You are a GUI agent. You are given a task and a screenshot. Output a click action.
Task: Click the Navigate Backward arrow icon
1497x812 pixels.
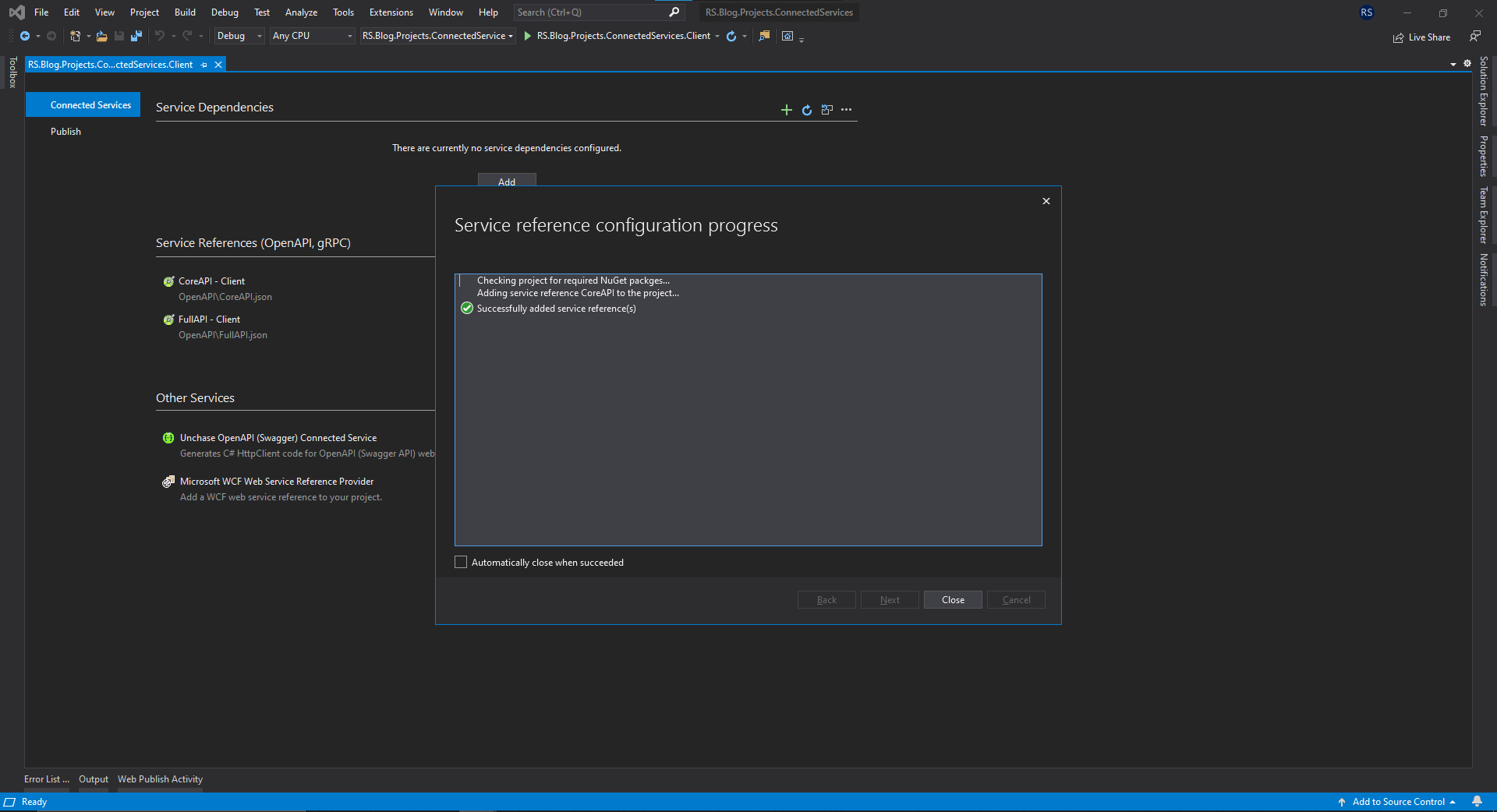click(25, 36)
